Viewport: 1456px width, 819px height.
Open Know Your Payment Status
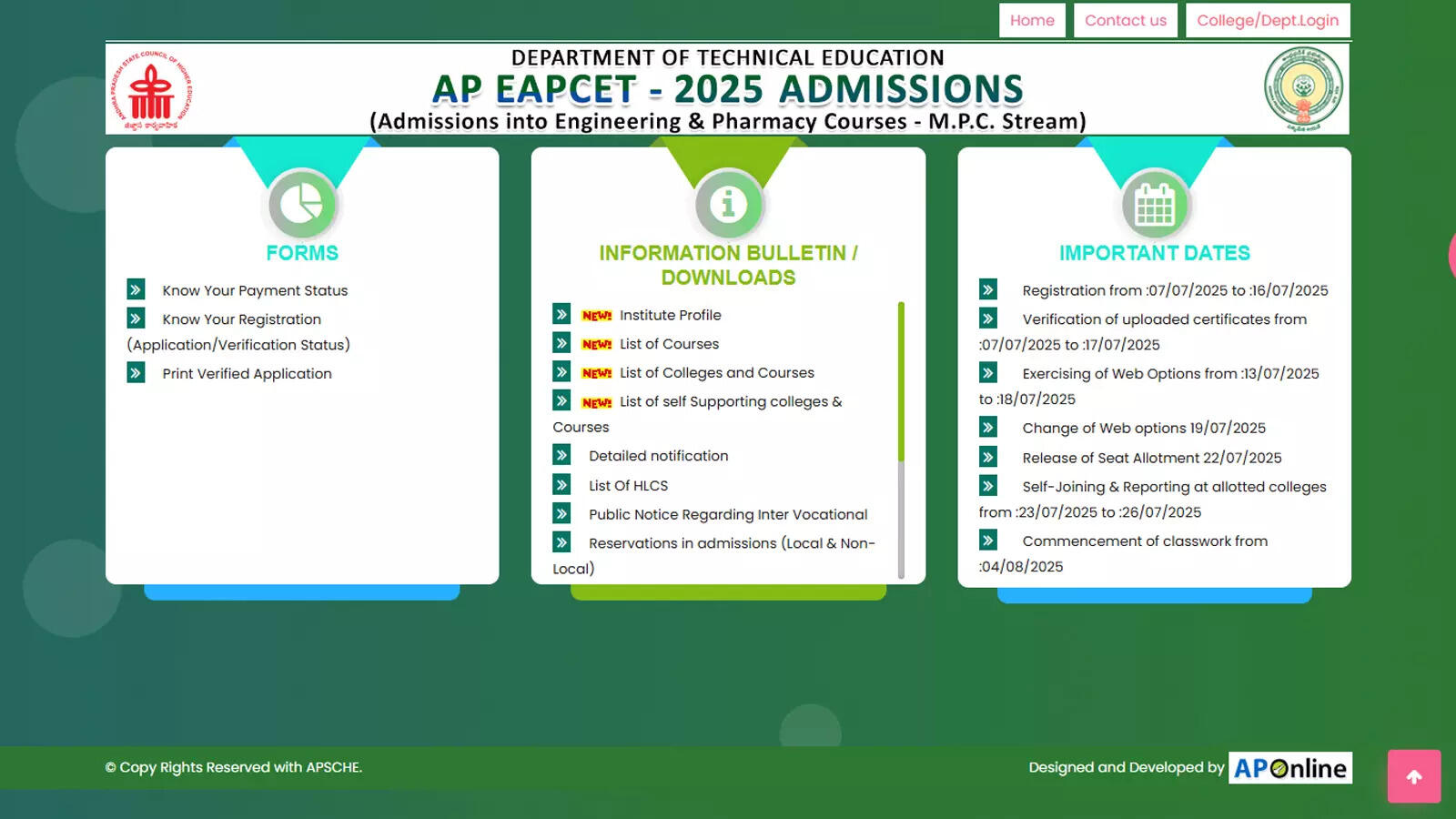(255, 290)
